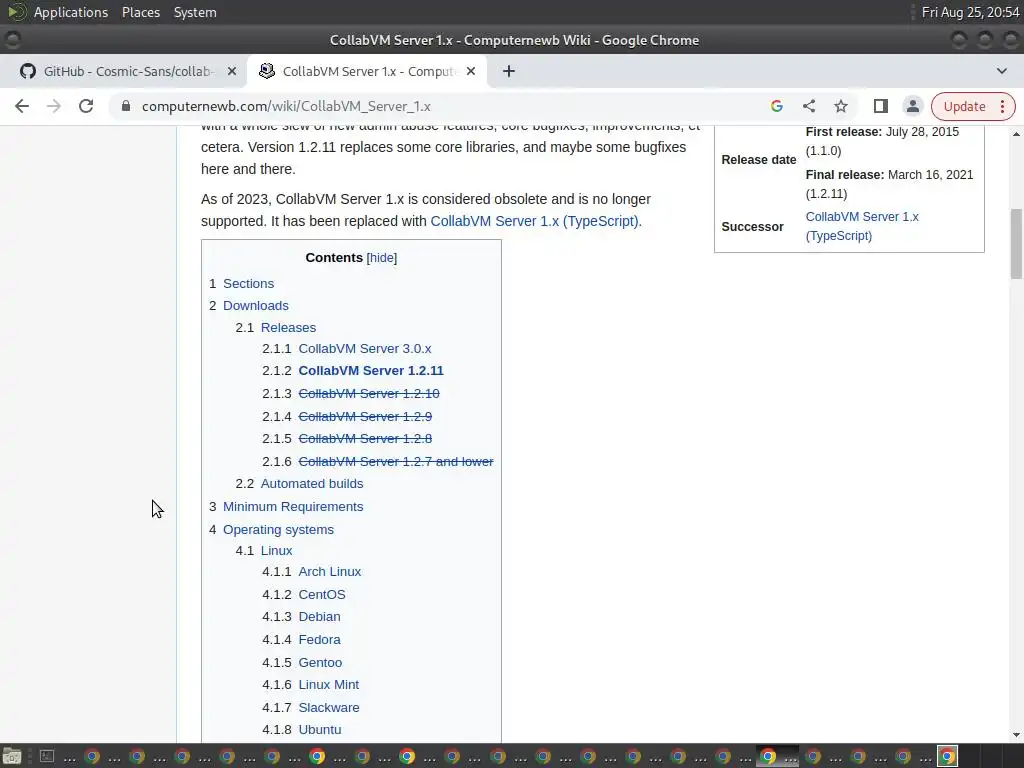This screenshot has height=768, width=1024.
Task: Open CollabVM Server 1.x (TypeScript) link in paragraph
Action: 536,221
